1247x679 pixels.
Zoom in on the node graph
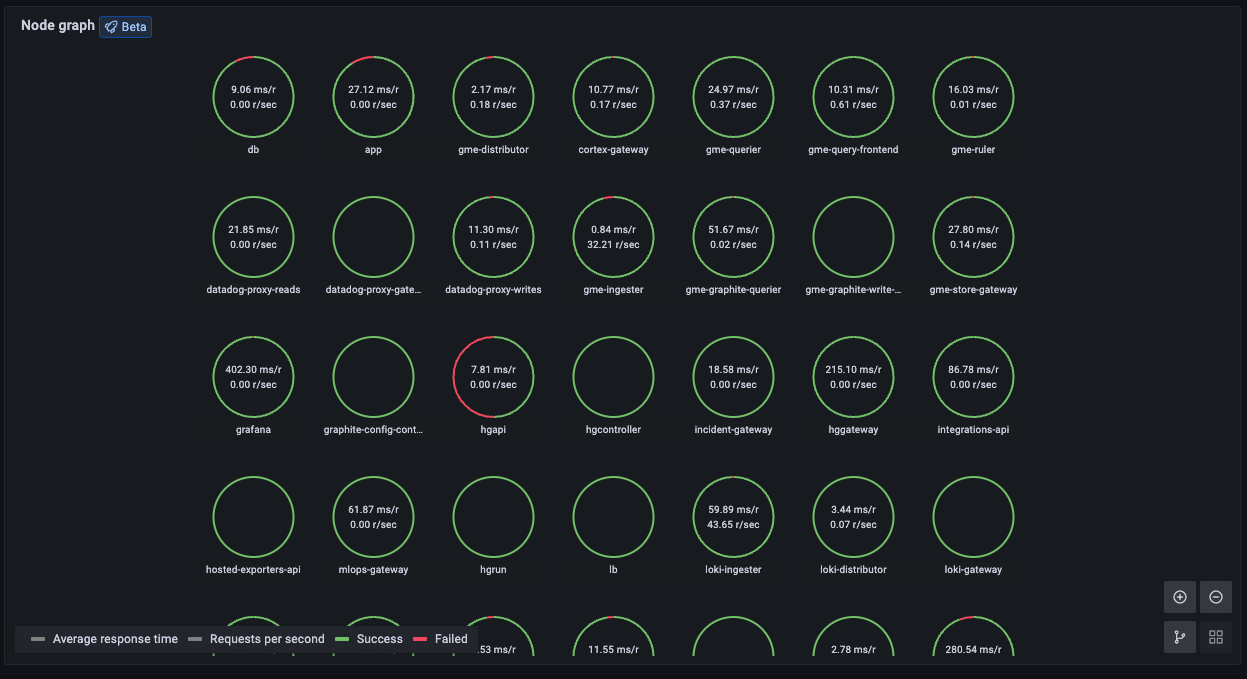[1179, 597]
